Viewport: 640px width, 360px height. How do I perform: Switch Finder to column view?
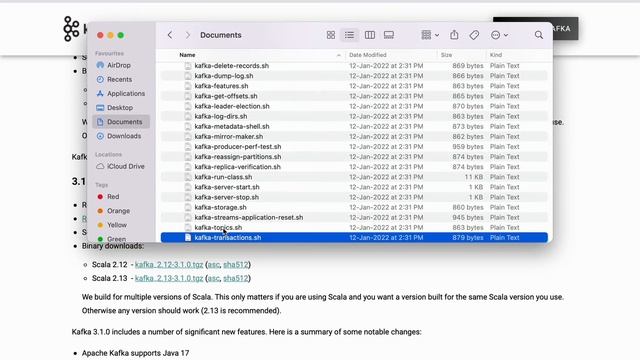pos(370,35)
